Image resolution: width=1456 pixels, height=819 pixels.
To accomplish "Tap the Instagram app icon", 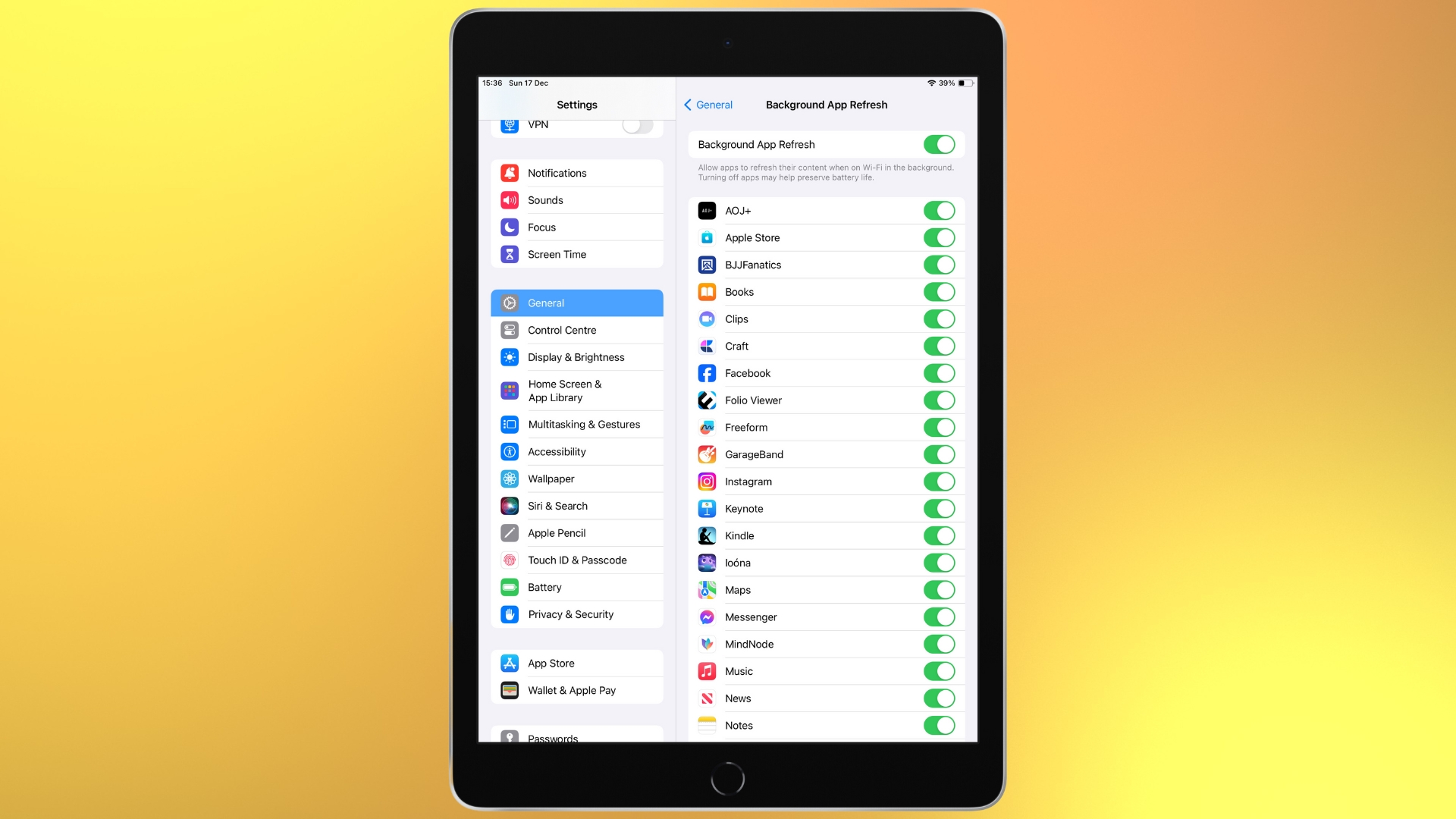I will click(706, 481).
